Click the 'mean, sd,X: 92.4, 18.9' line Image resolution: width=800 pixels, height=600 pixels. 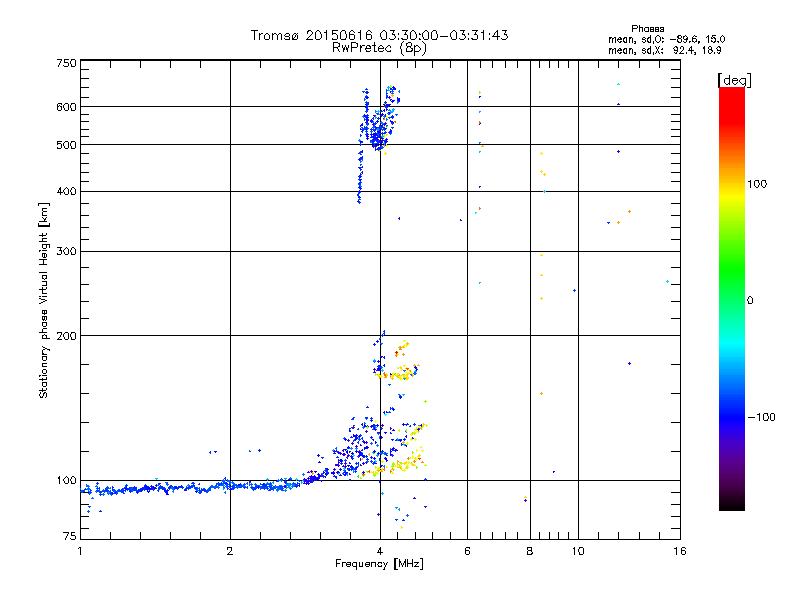point(664,50)
